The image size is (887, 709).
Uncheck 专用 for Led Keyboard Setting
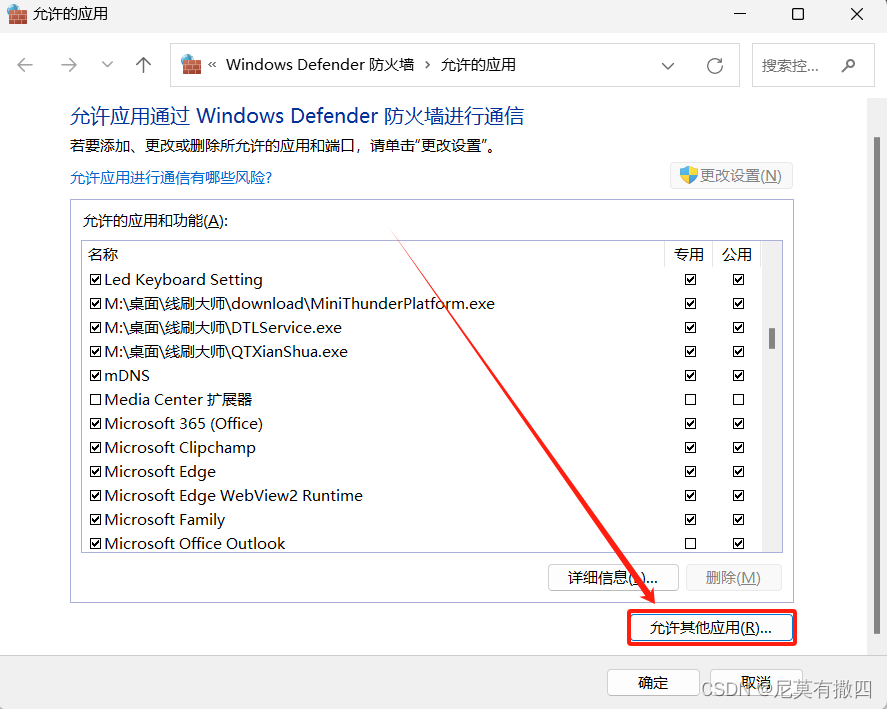coord(690,280)
